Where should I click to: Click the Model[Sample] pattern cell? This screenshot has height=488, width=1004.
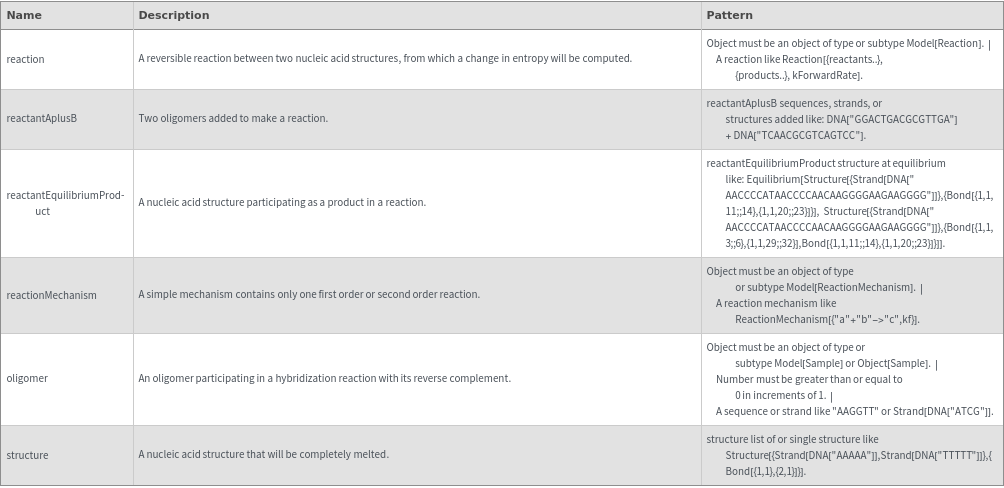[x=849, y=379]
